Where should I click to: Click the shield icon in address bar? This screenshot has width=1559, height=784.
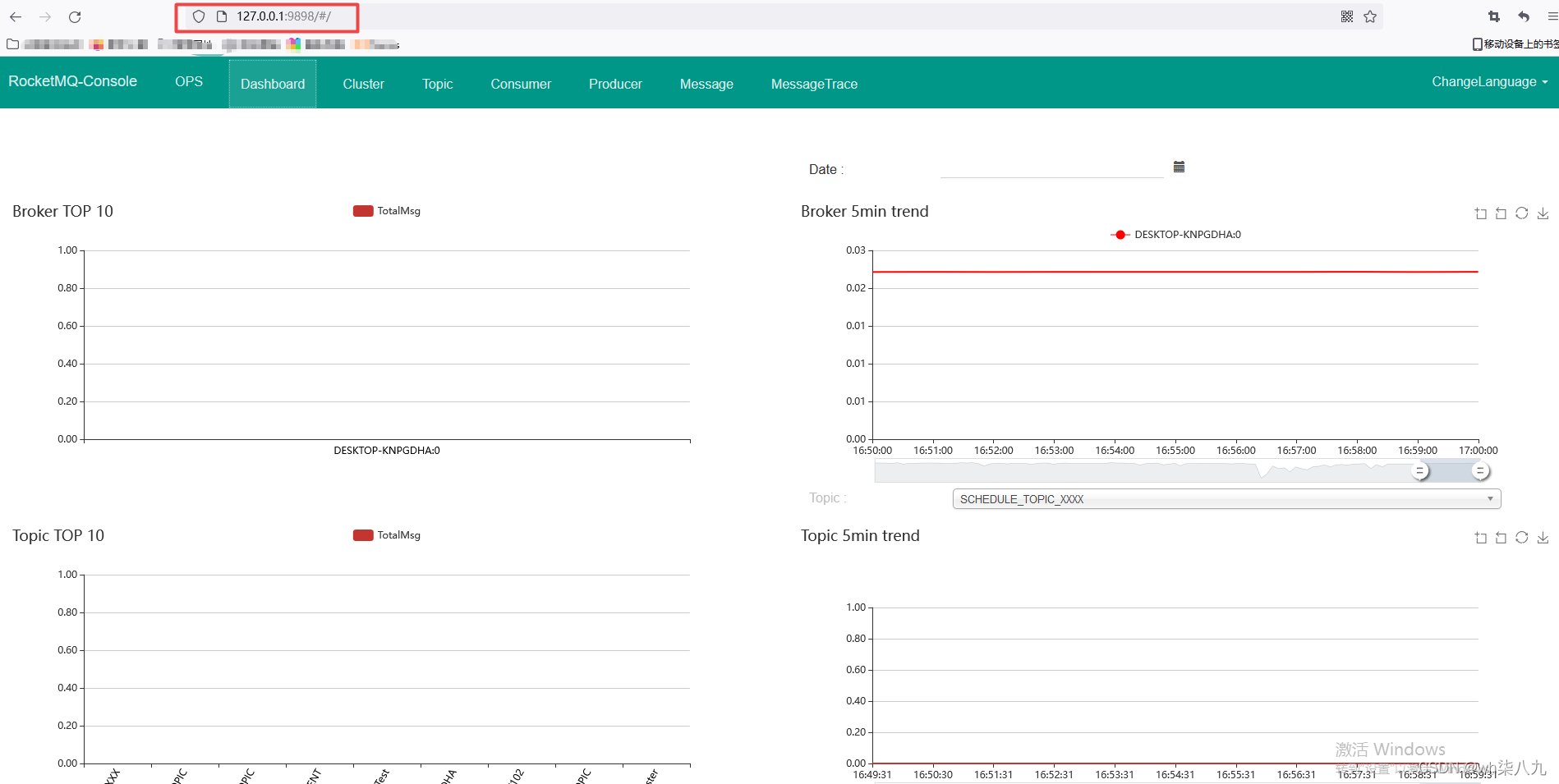click(x=198, y=16)
